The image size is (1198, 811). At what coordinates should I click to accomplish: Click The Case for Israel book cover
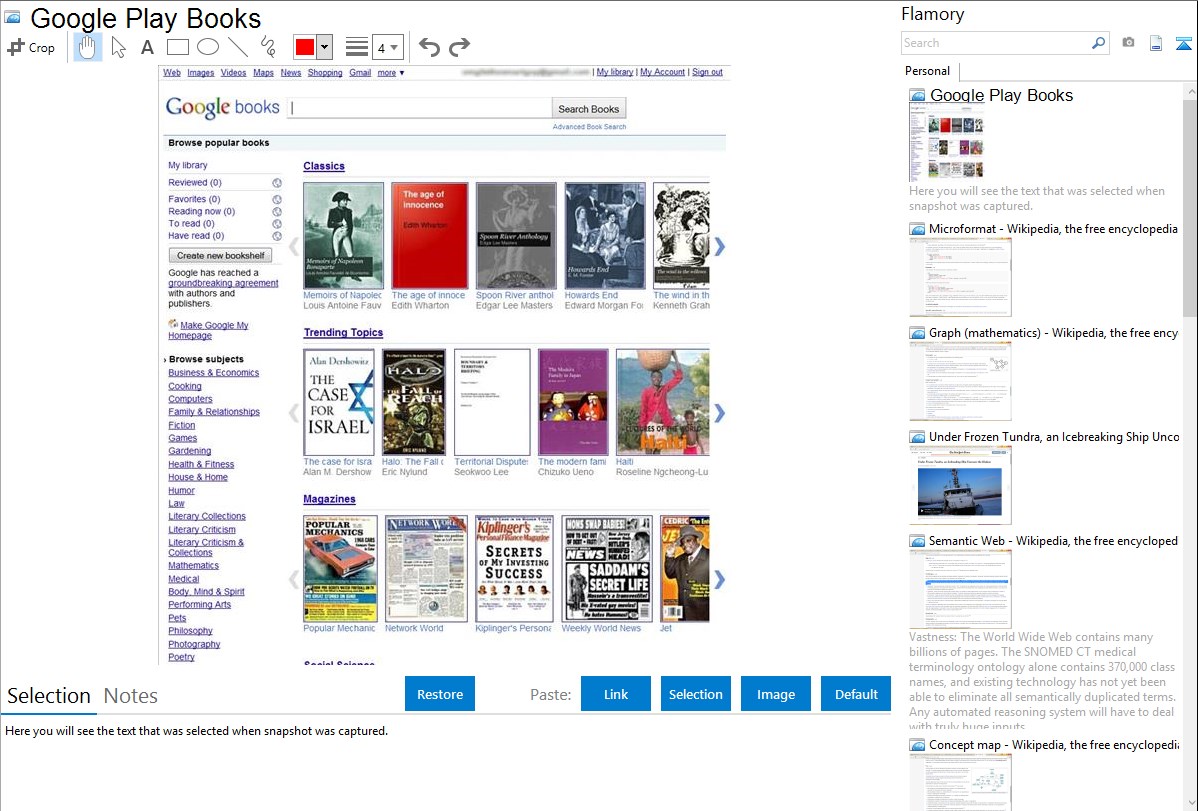[338, 403]
